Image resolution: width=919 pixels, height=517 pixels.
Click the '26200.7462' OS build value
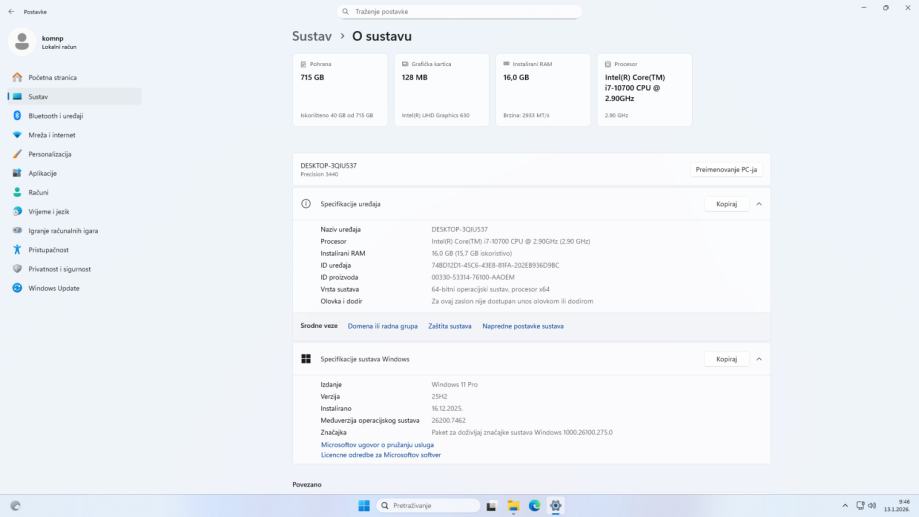[448, 420]
